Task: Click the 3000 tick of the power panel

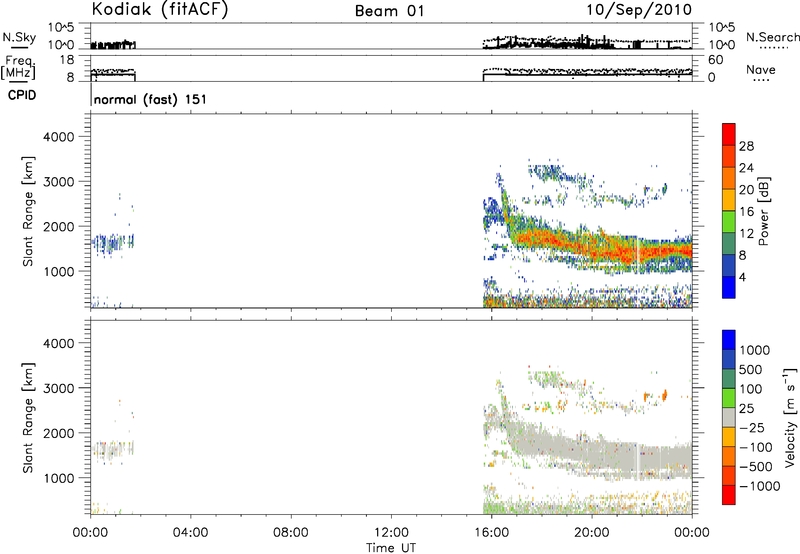Action: [58, 182]
